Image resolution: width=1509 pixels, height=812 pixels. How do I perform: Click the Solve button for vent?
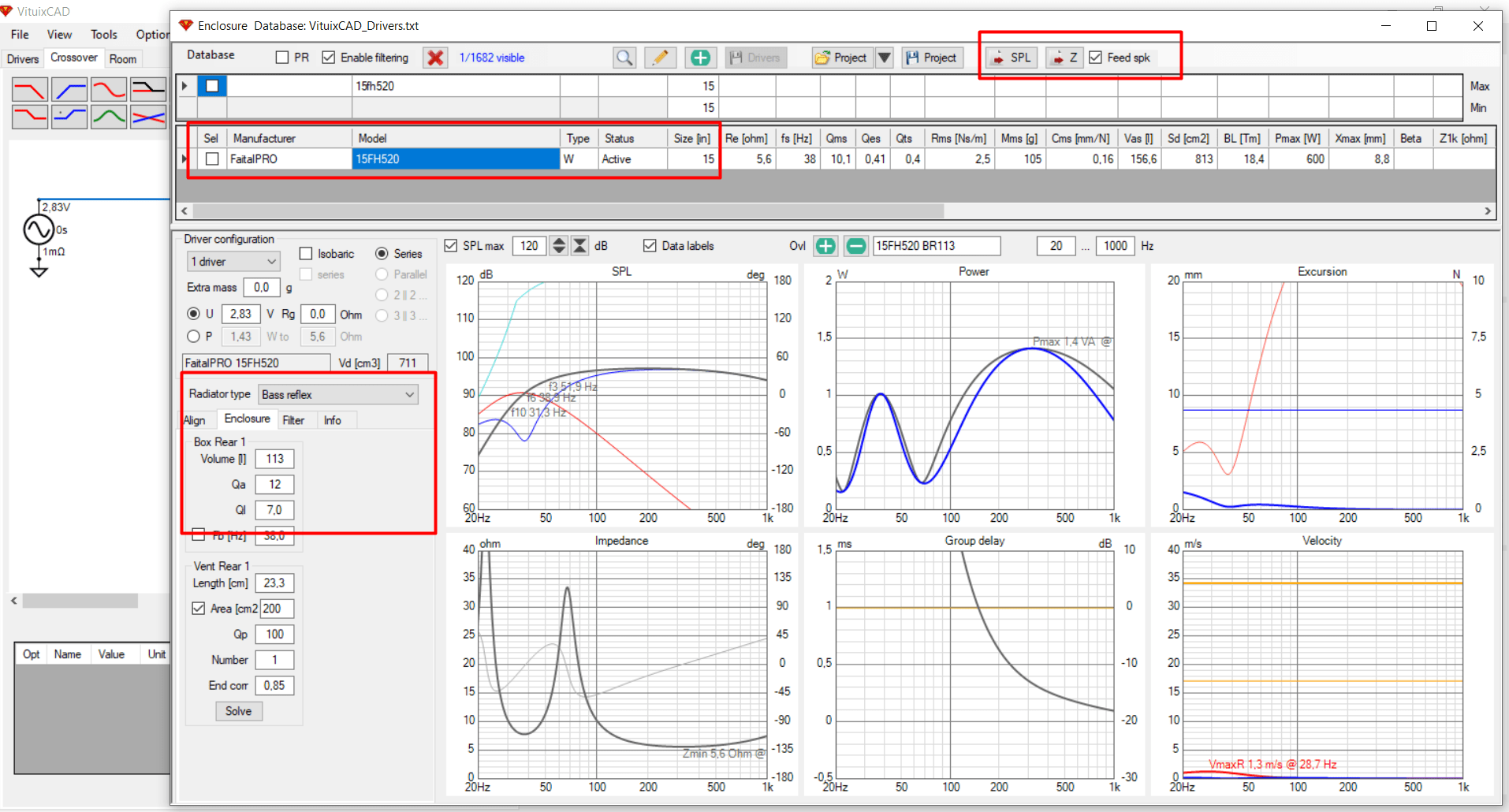tap(239, 711)
